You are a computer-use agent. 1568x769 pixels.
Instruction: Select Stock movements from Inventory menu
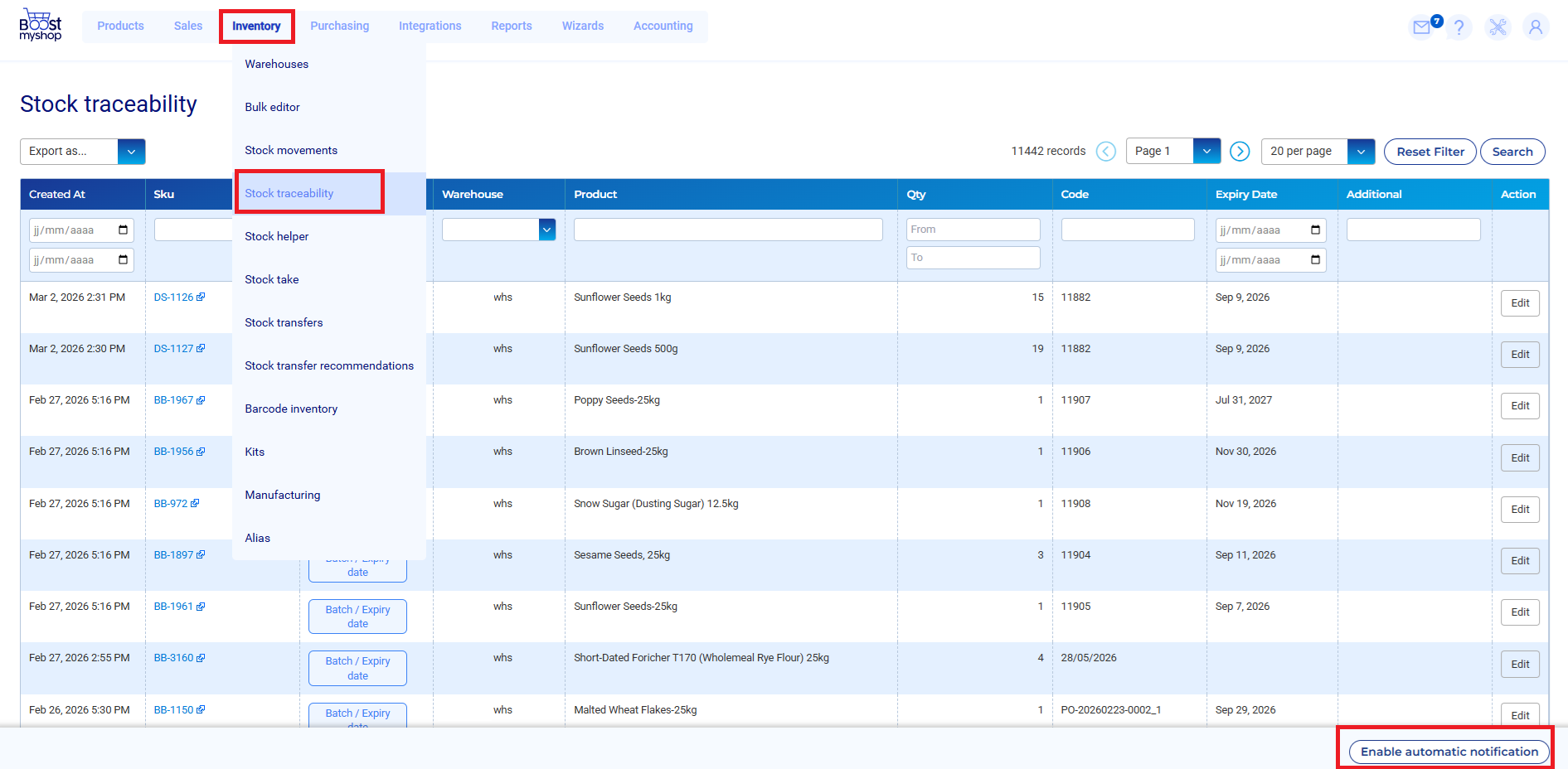click(291, 150)
